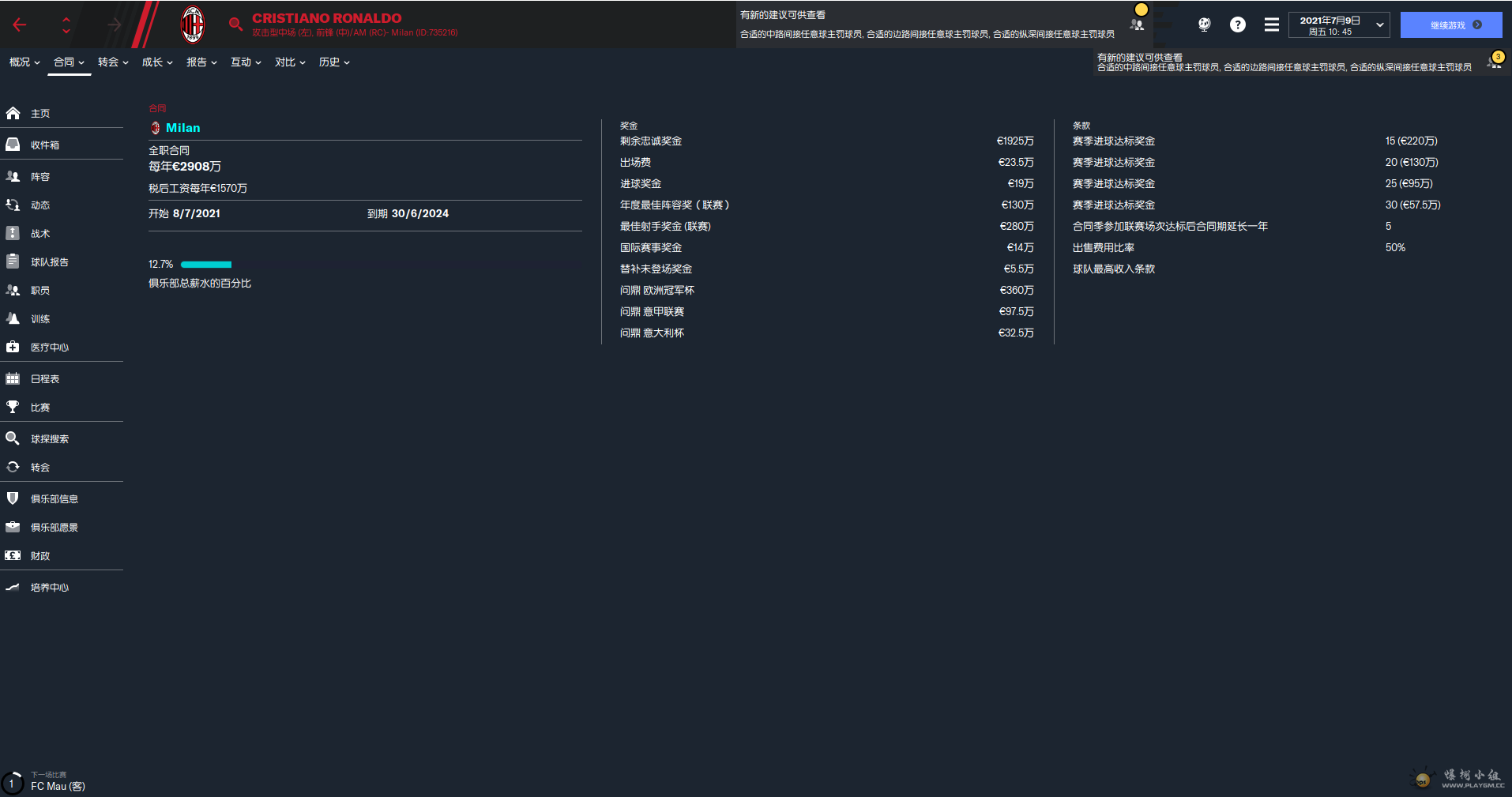Expand the 成长 menu
Image resolution: width=1512 pixels, height=797 pixels.
tap(157, 62)
